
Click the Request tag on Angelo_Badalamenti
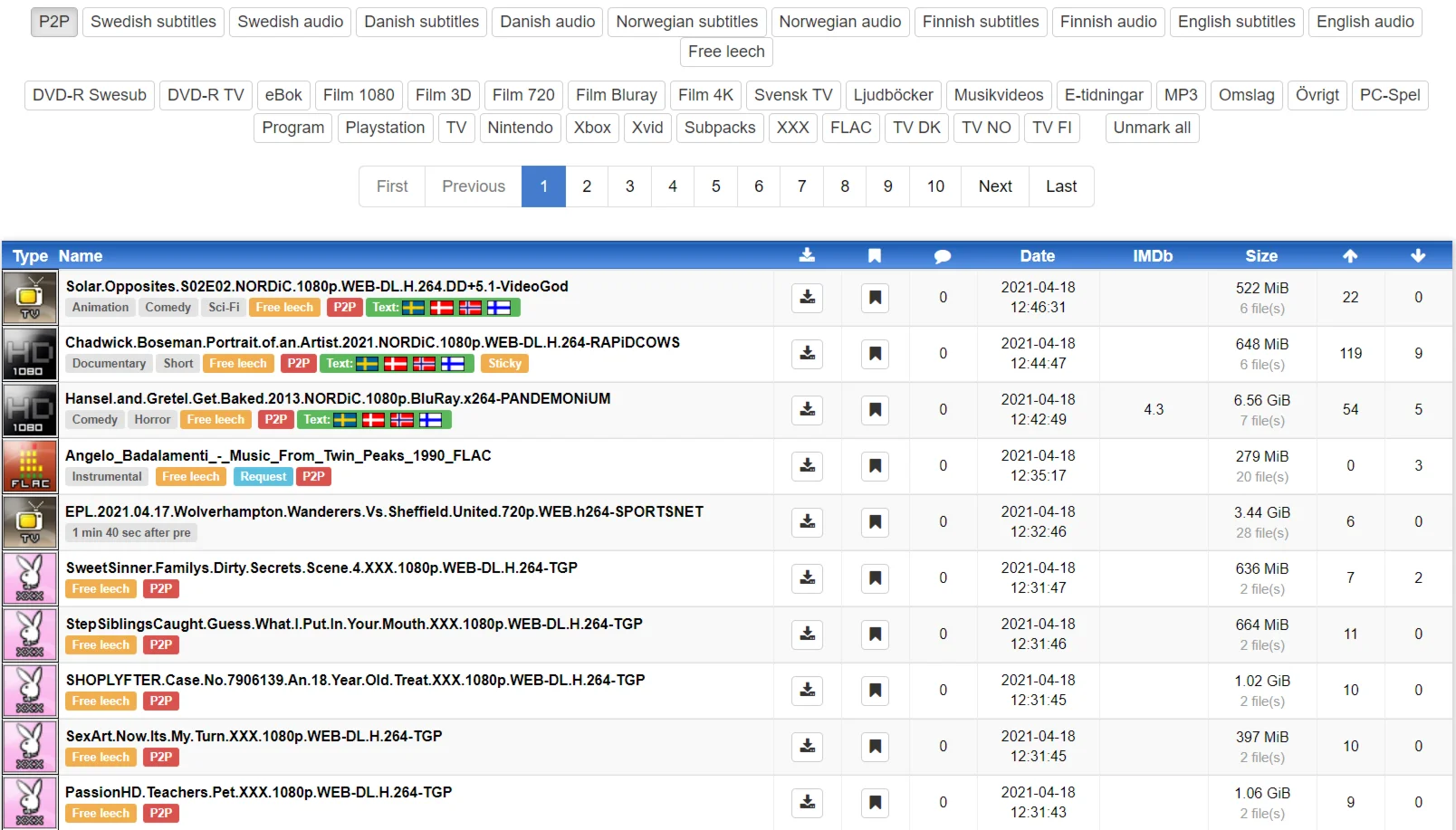tap(263, 477)
